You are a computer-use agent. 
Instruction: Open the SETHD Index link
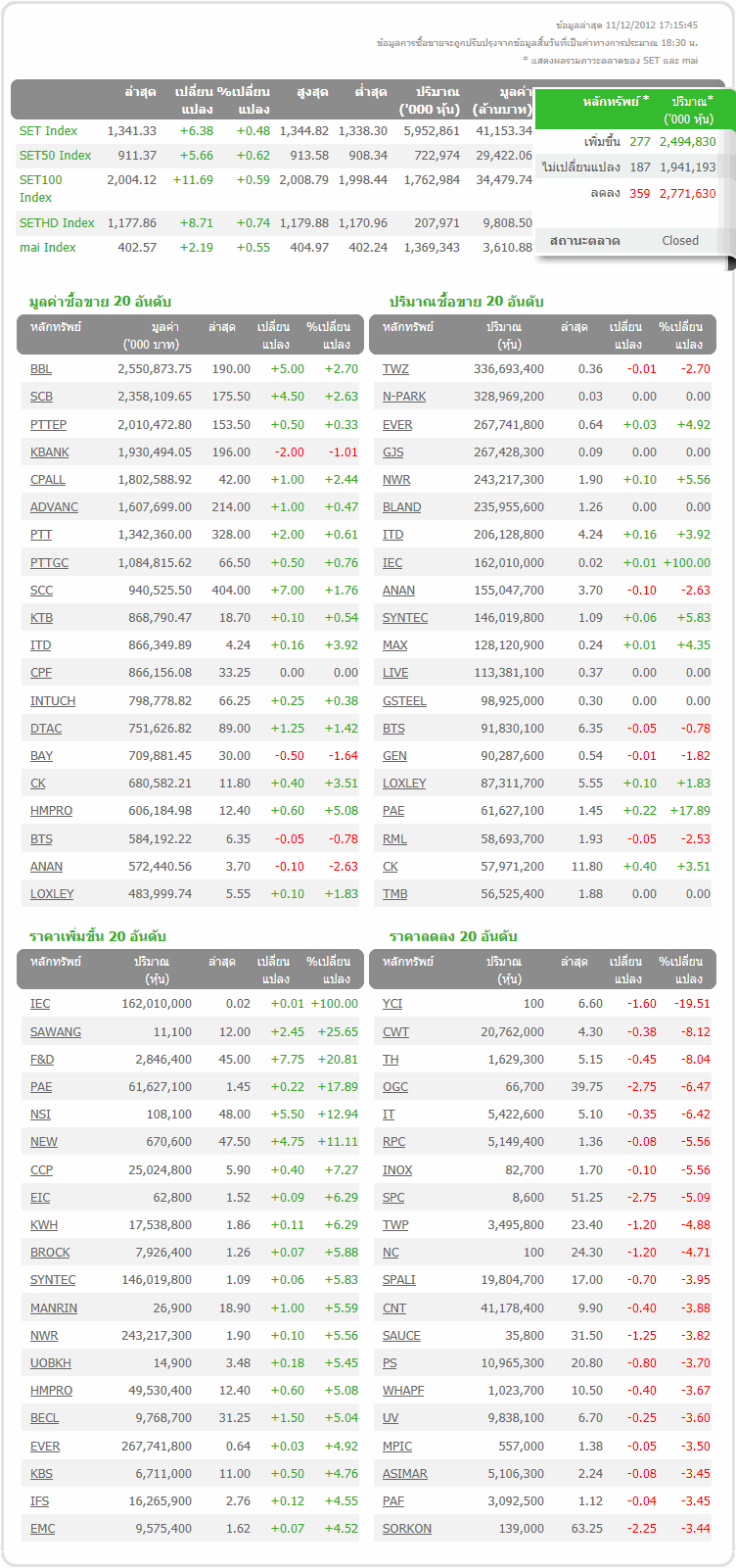tap(57, 222)
